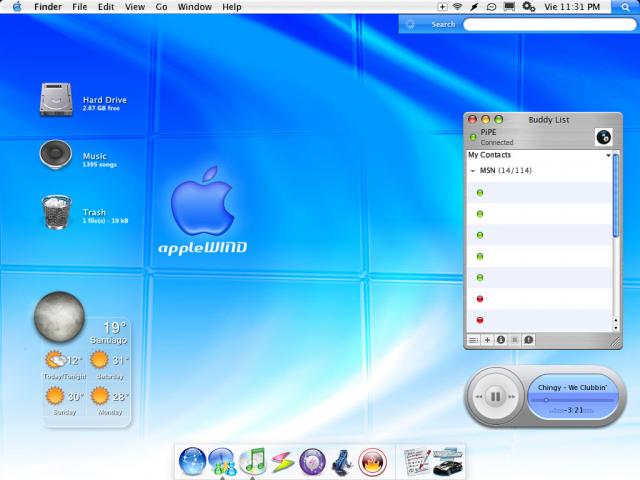
Task: Click the Today/Tonight forecast icon
Action: click(55, 360)
